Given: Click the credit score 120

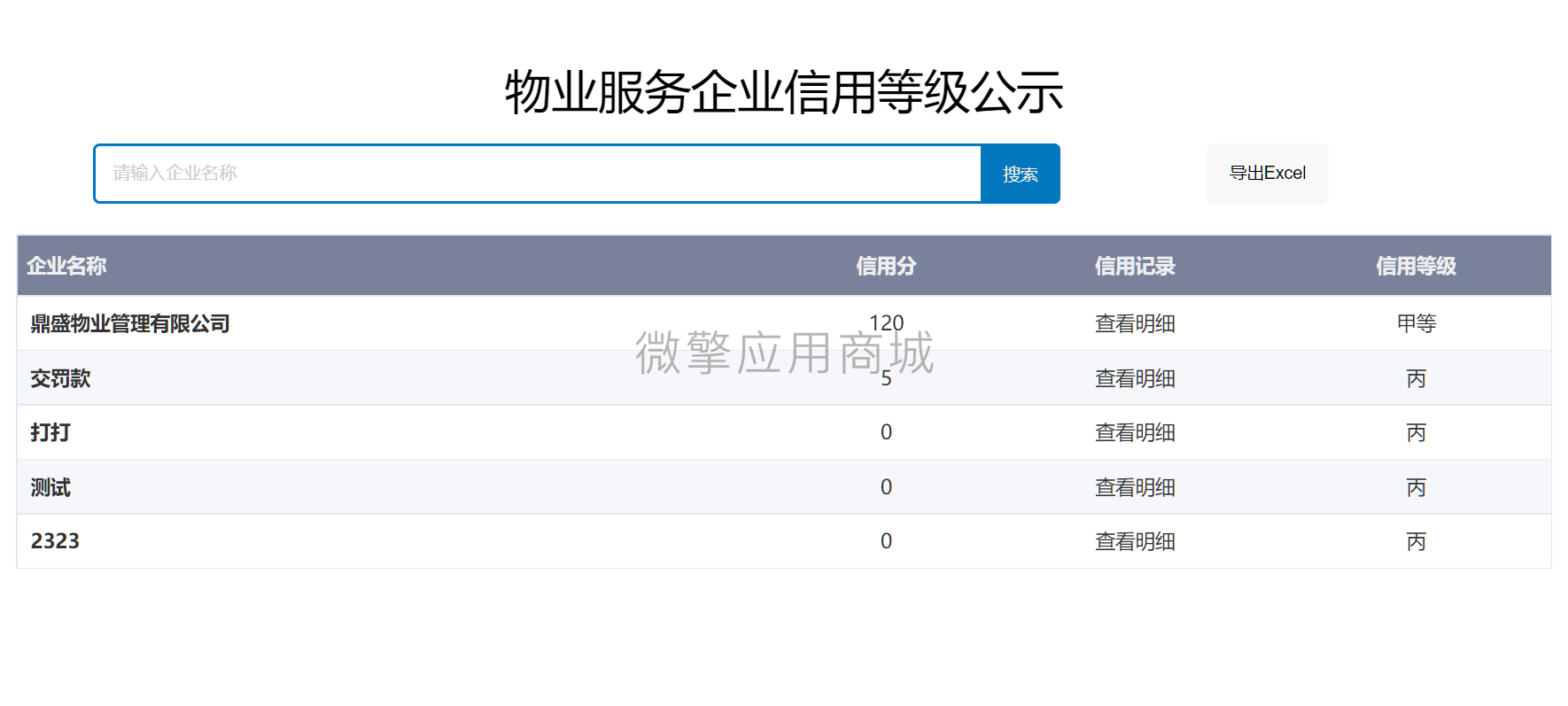Looking at the screenshot, I should 886,322.
